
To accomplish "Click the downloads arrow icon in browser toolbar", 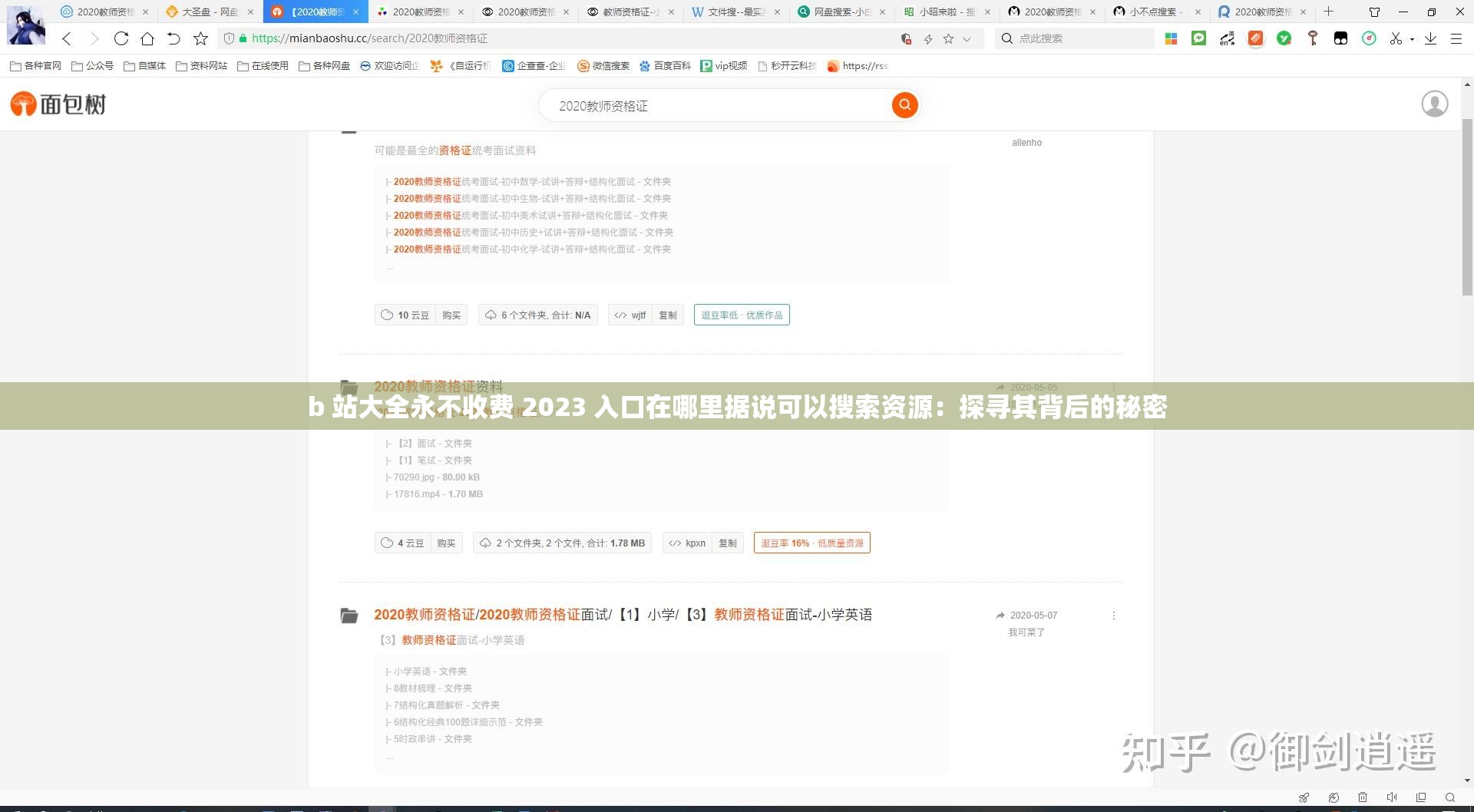I will pyautogui.click(x=1429, y=38).
